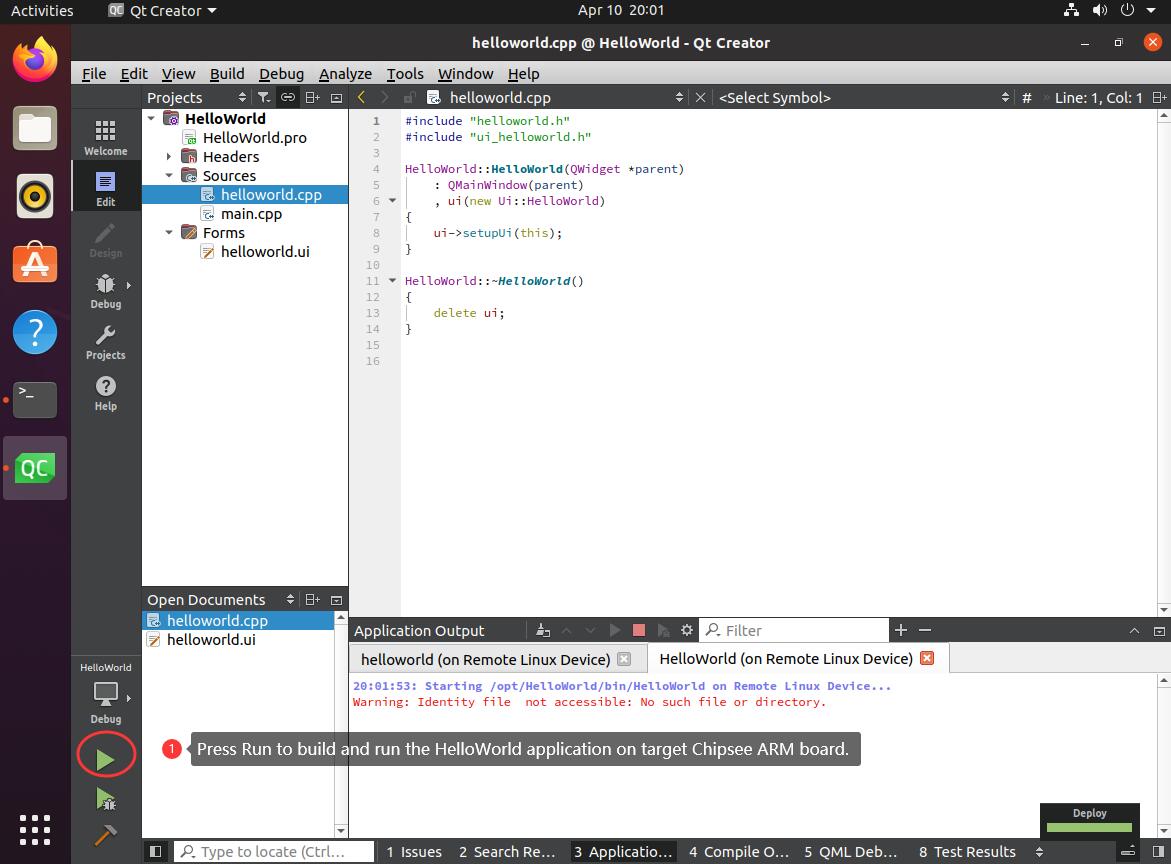Start debugging with the Run-with-bug button

tap(105, 800)
